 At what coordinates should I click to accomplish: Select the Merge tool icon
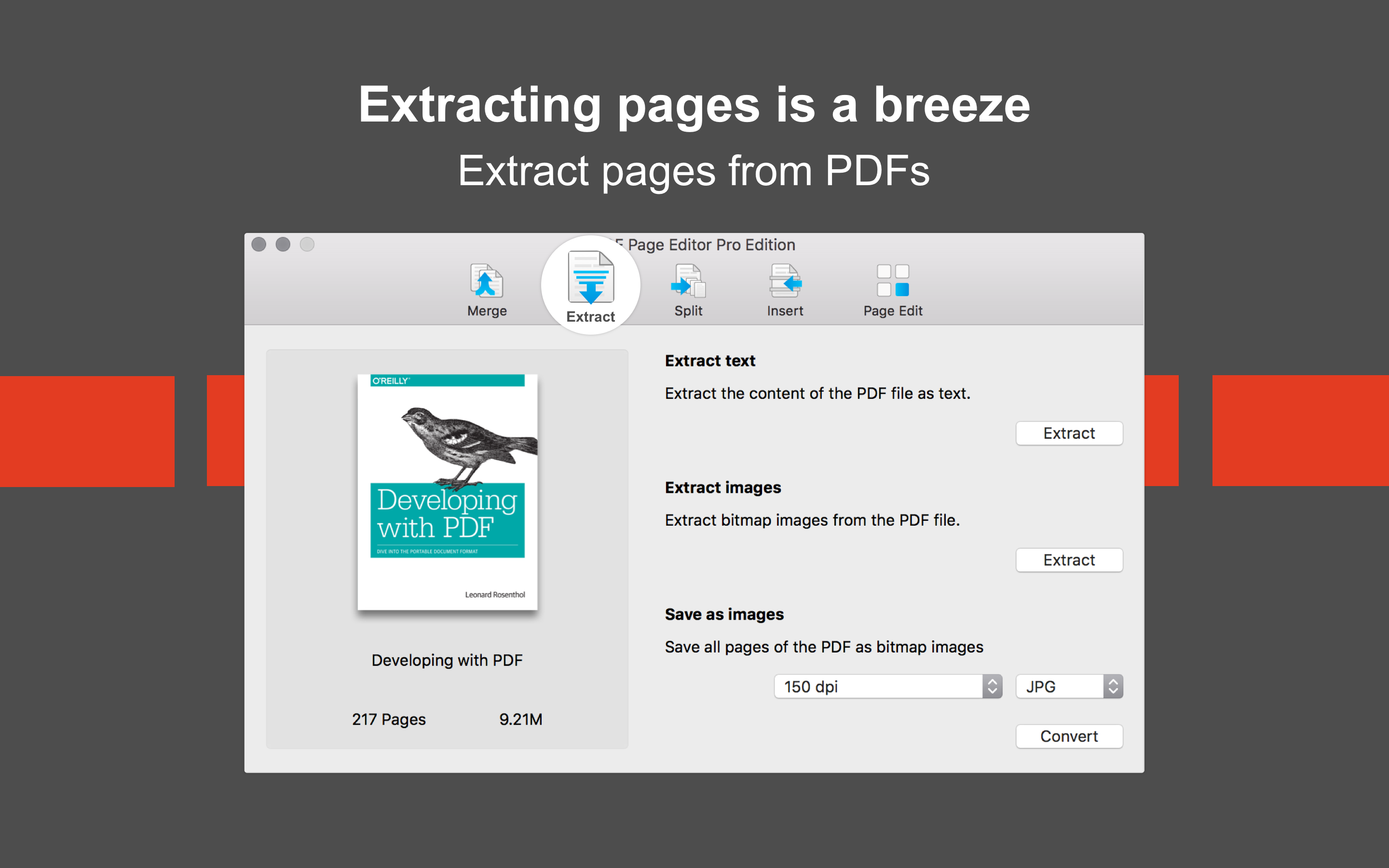(x=486, y=281)
